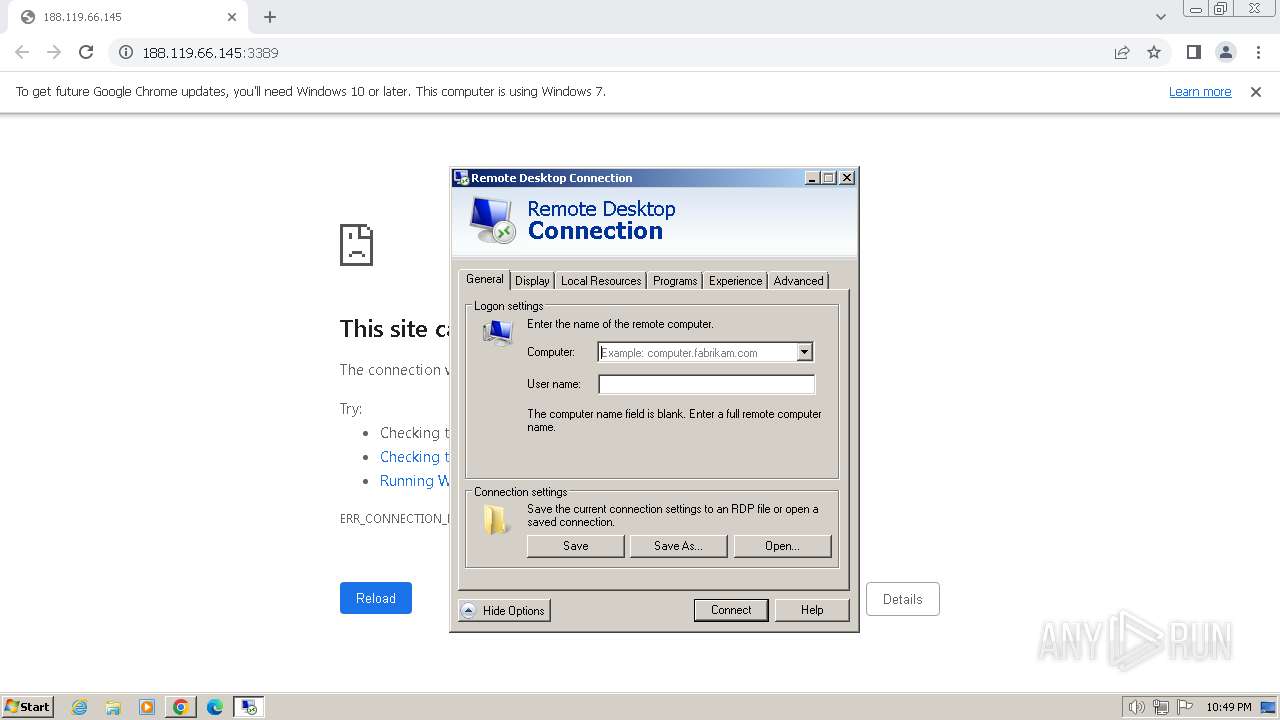Switch to the General tab
This screenshot has height=720, width=1280.
point(485,280)
